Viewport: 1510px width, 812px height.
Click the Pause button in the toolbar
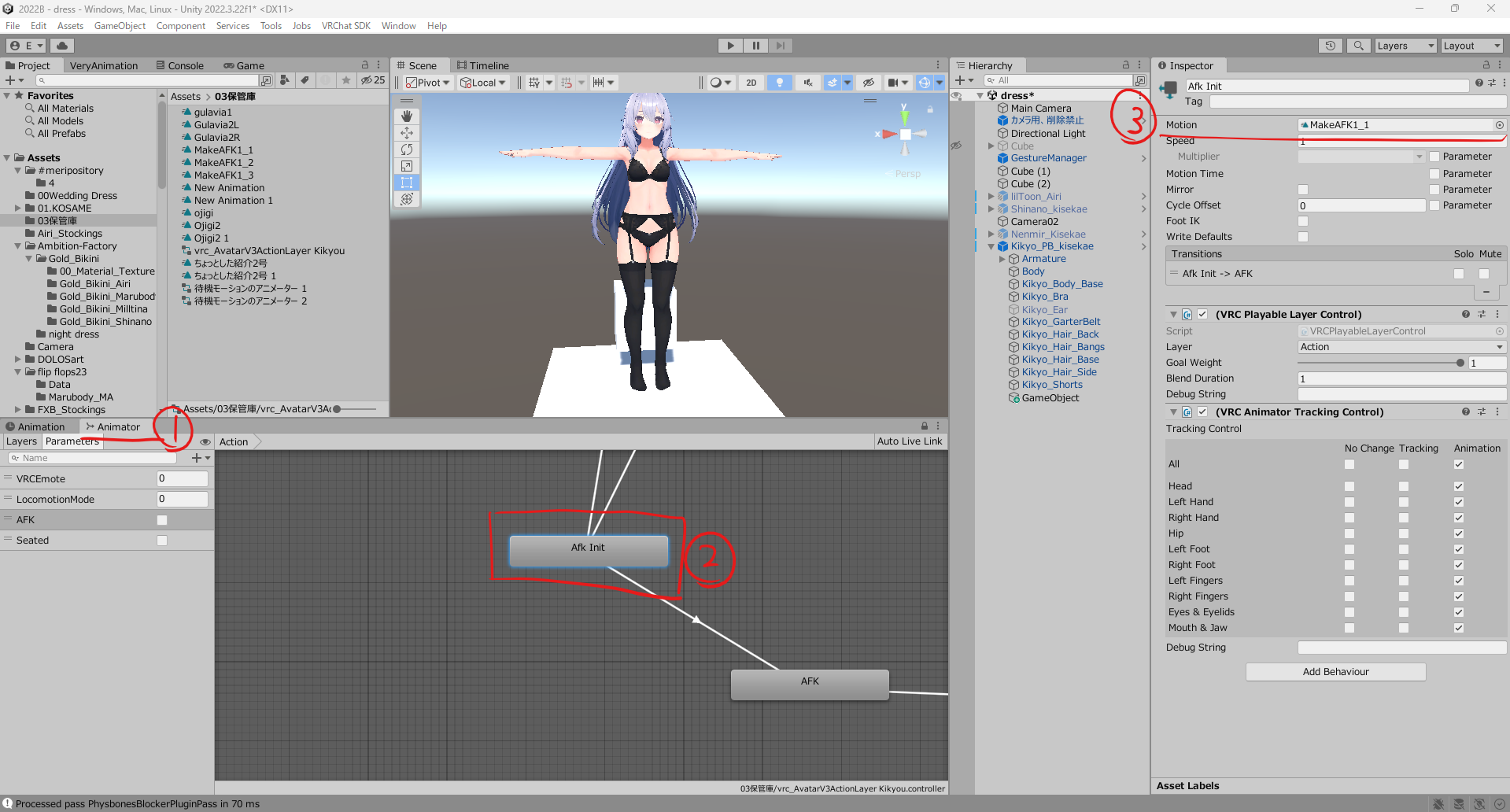[x=755, y=46]
